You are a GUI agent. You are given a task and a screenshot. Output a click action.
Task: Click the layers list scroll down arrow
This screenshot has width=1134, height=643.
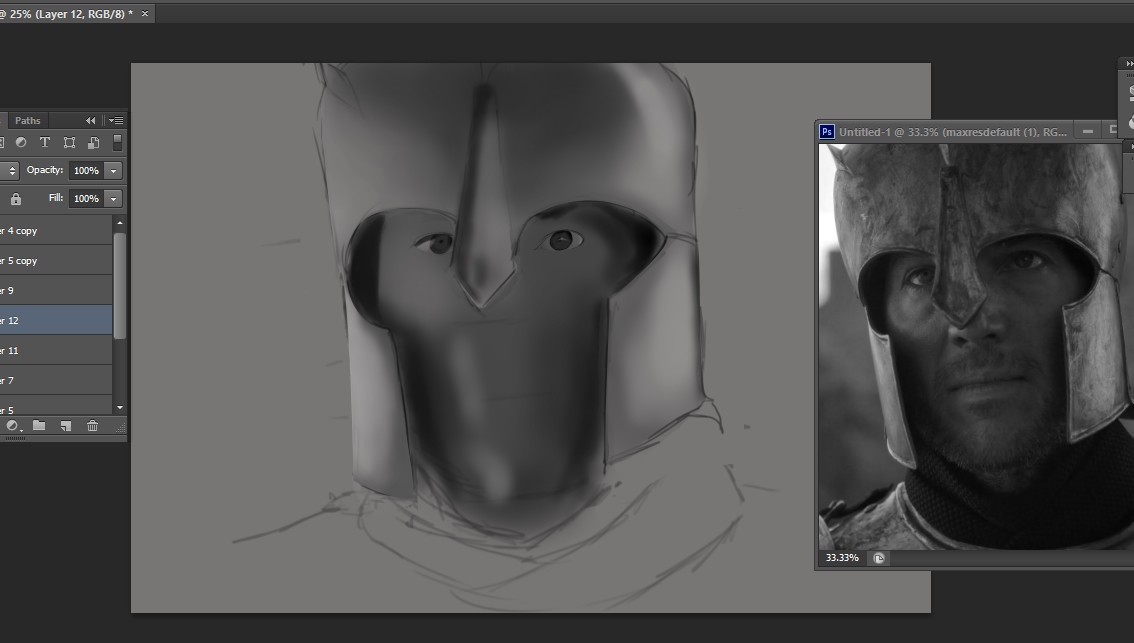(x=120, y=408)
